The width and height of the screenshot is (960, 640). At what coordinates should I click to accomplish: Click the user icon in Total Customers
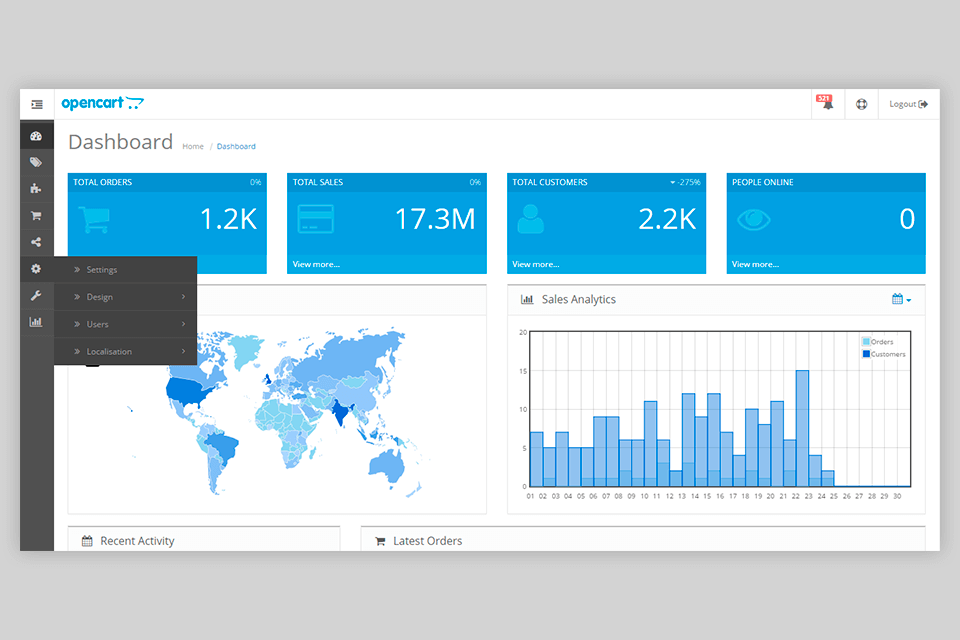[x=530, y=219]
